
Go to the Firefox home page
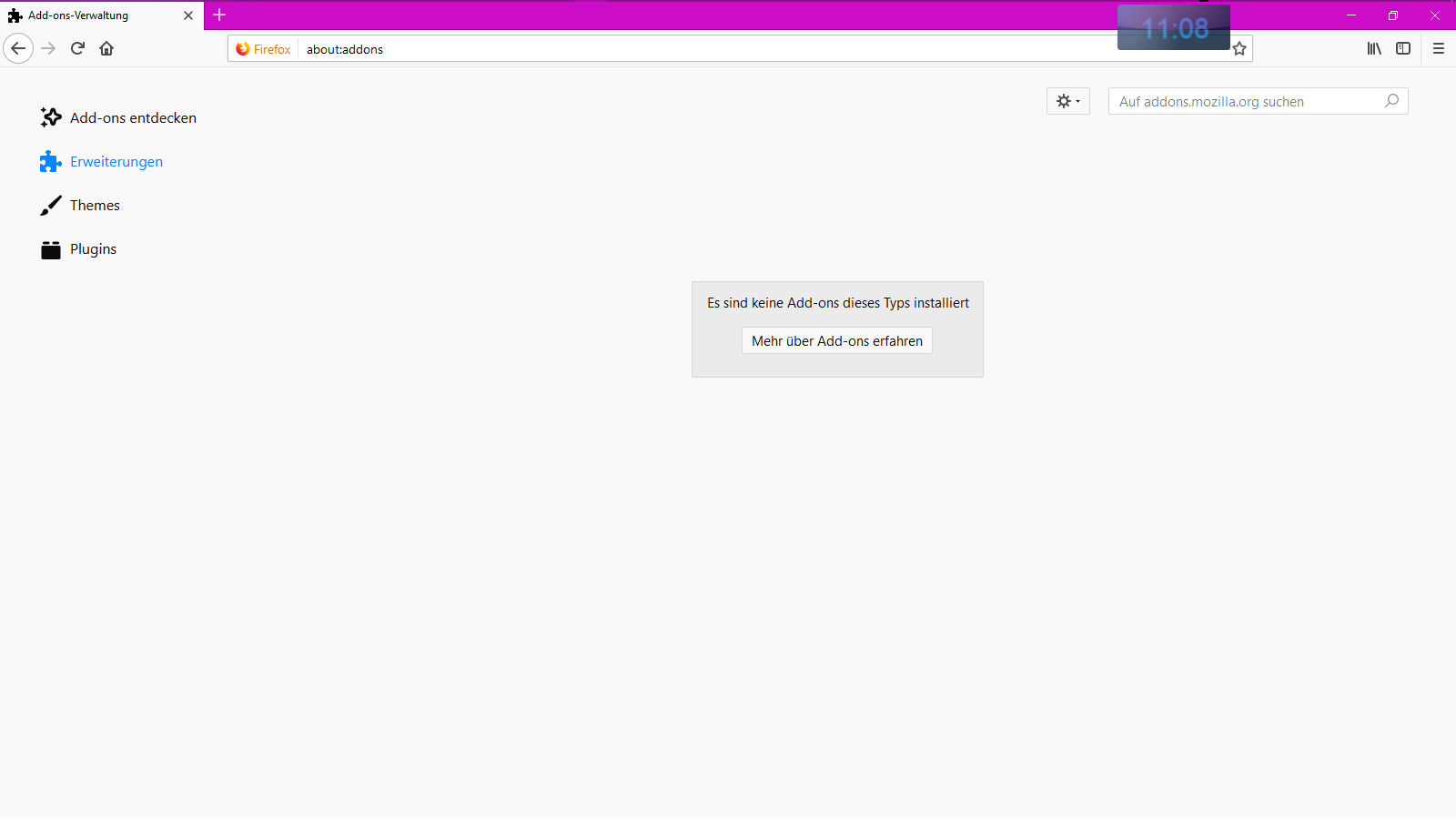tap(106, 48)
